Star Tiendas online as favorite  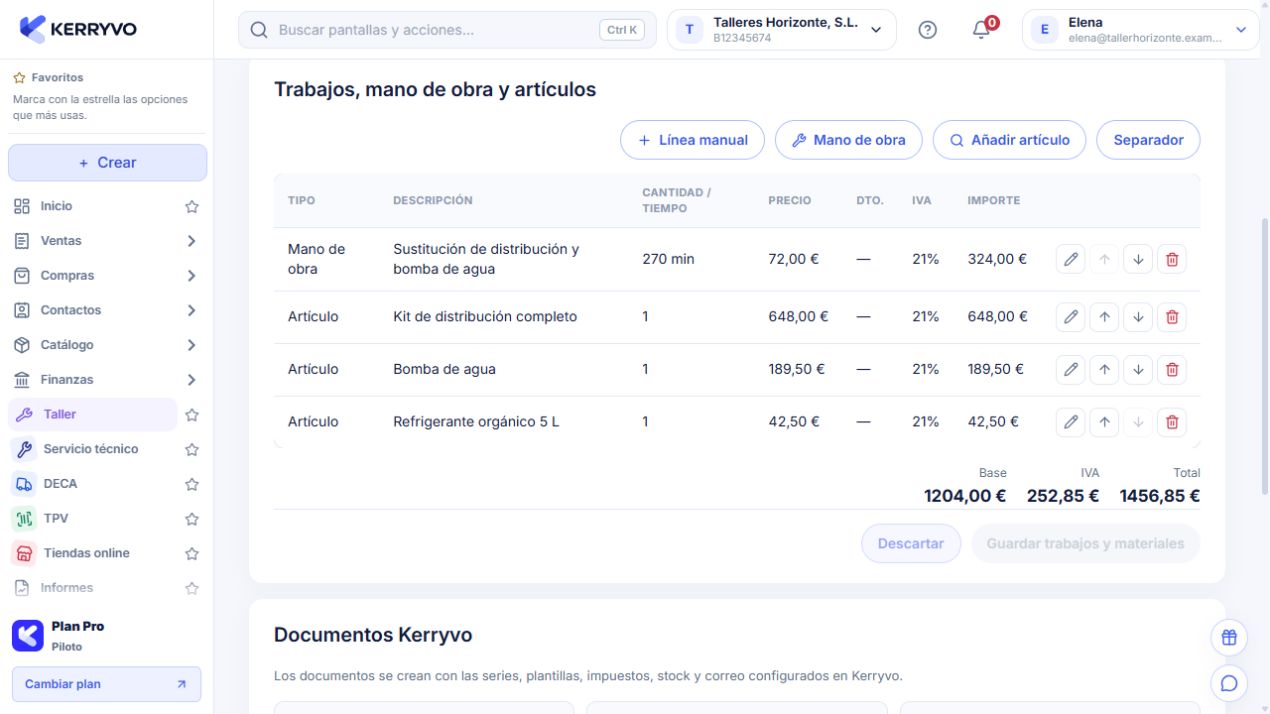click(x=192, y=554)
